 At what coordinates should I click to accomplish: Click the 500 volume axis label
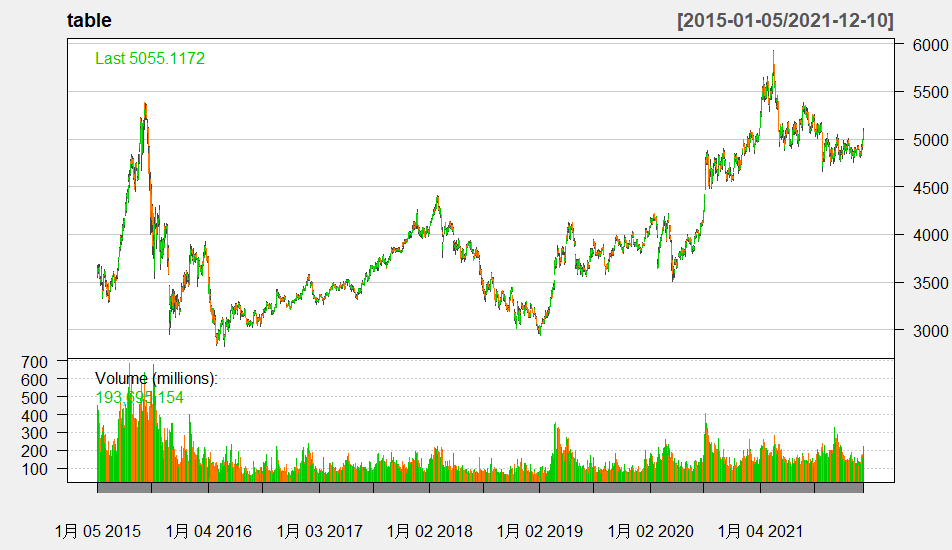(x=35, y=398)
